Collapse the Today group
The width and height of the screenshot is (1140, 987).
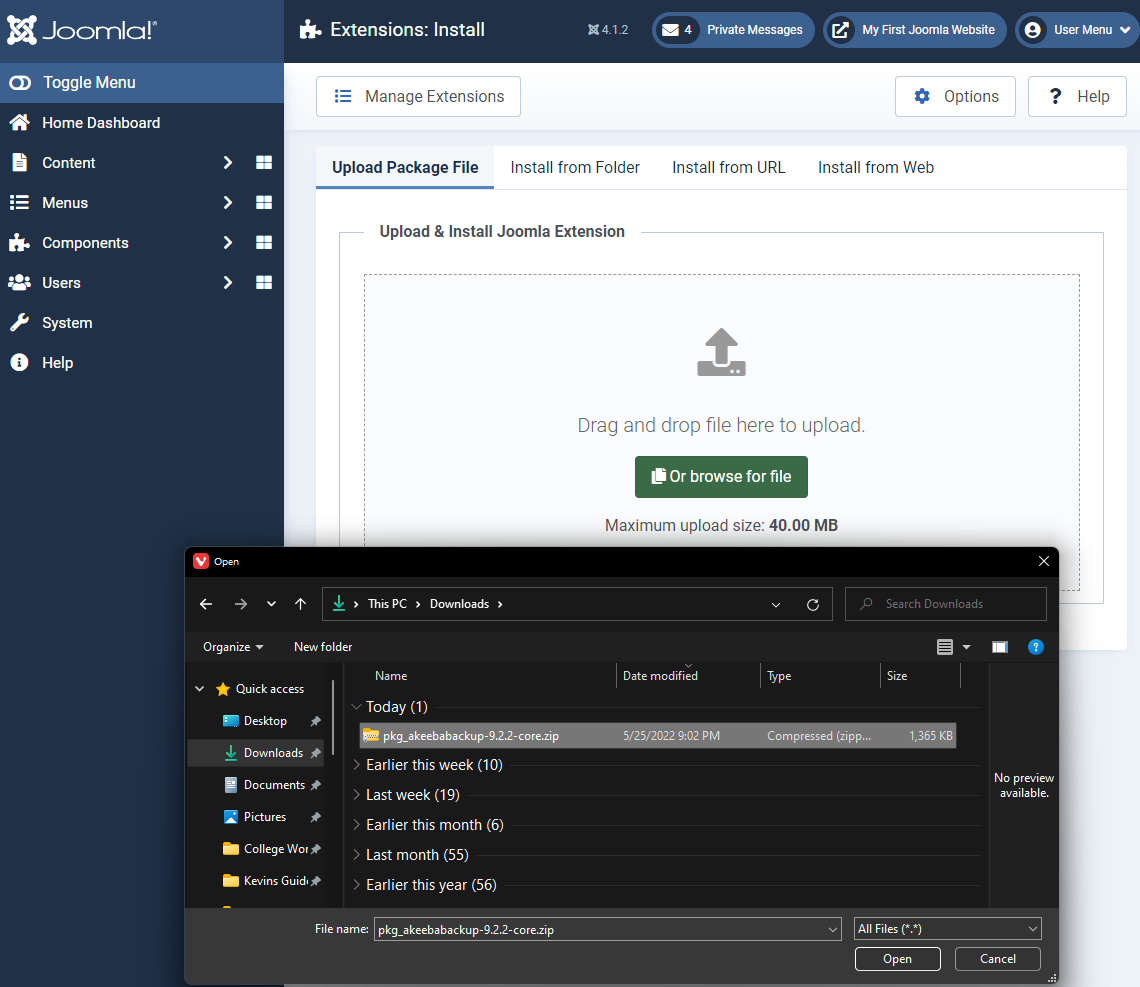[356, 706]
